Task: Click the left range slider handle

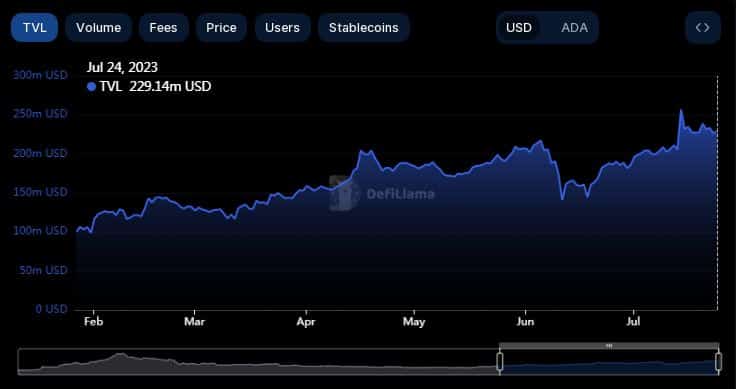Action: [500, 362]
